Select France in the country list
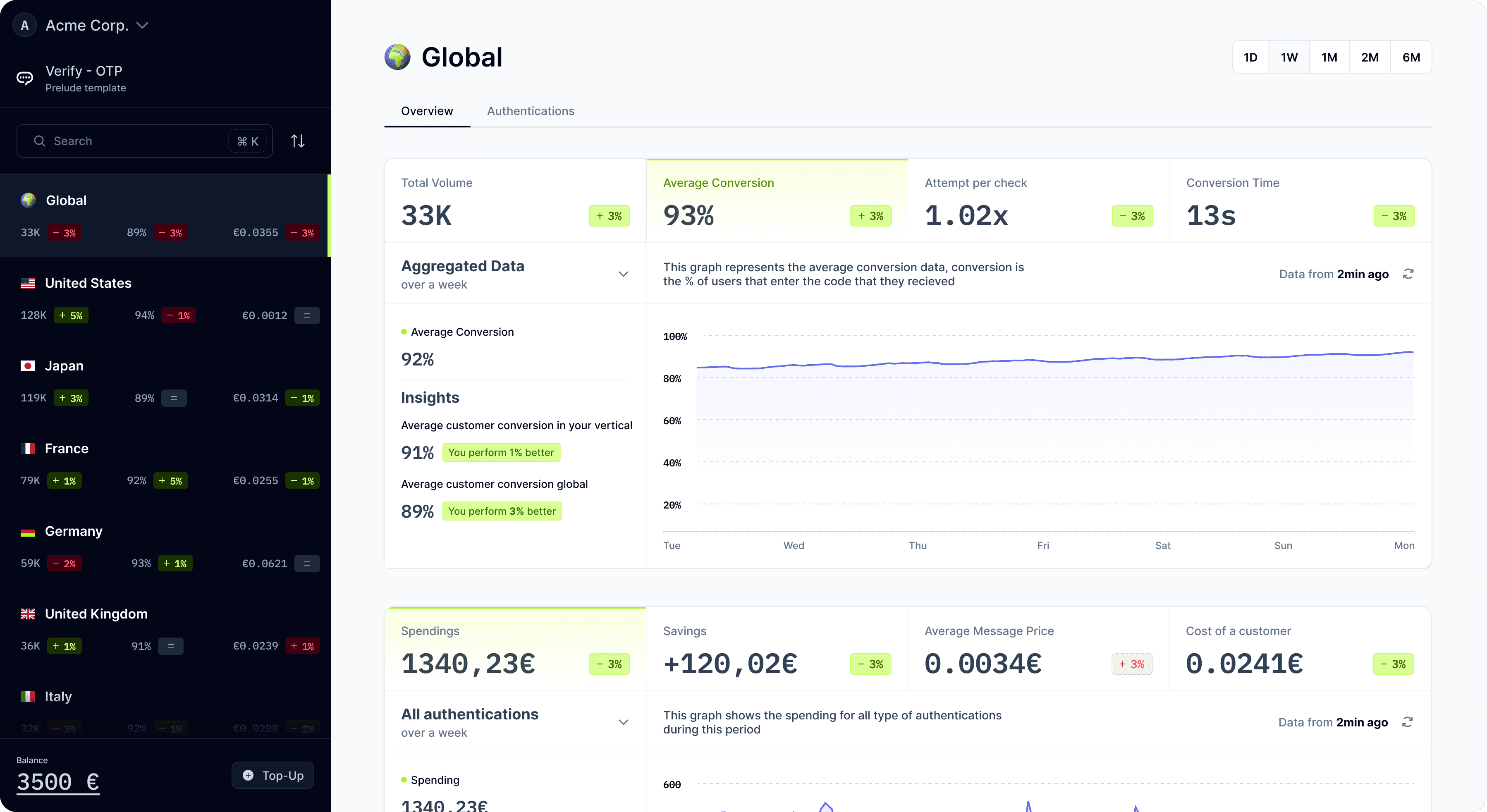 pos(165,463)
